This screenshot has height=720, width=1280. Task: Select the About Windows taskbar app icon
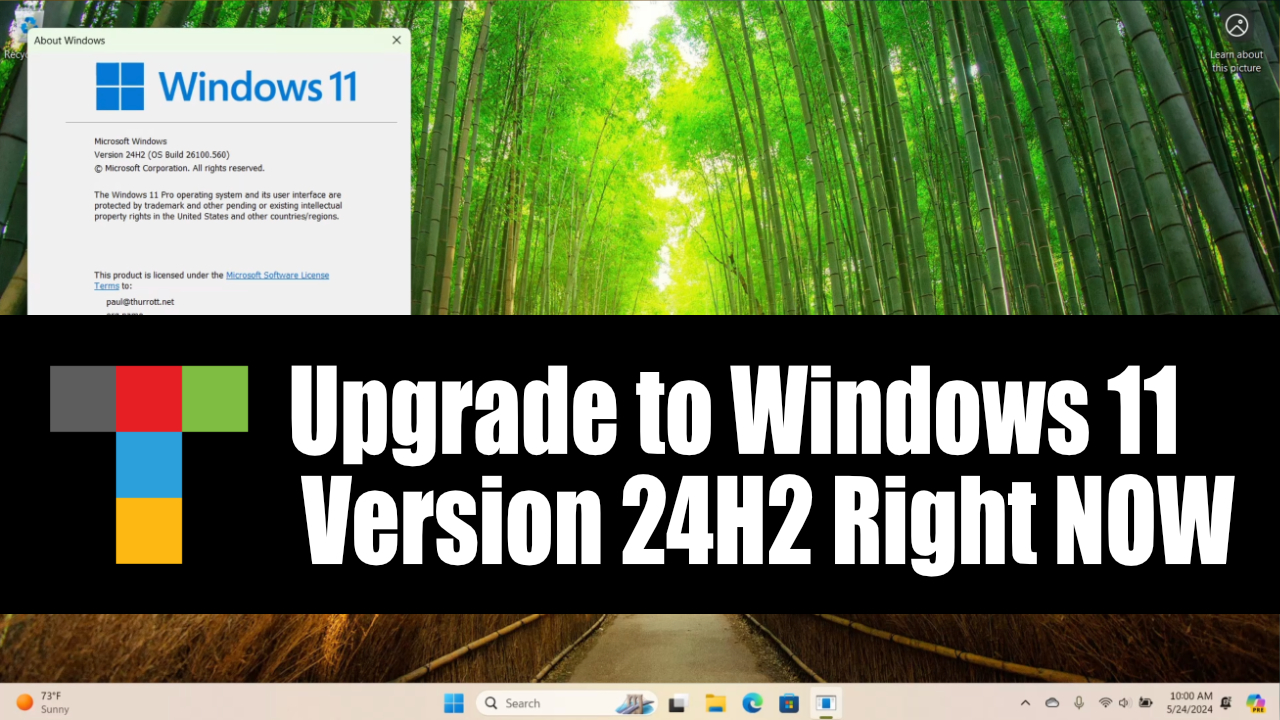pyautogui.click(x=826, y=703)
